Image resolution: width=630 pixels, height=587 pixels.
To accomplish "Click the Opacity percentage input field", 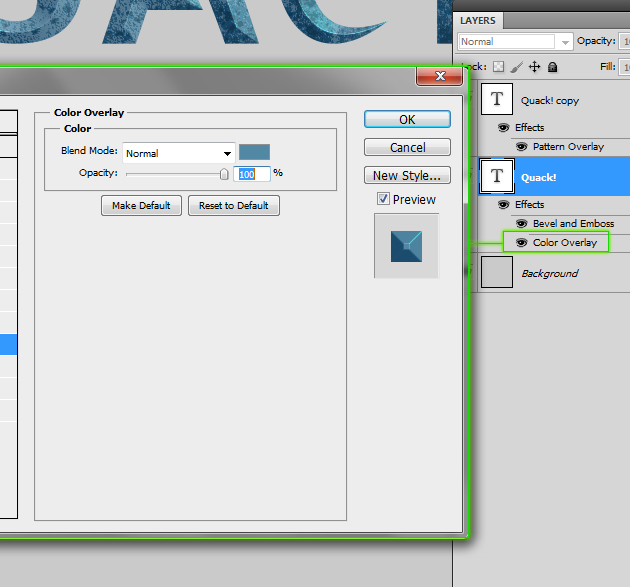I will tap(252, 173).
